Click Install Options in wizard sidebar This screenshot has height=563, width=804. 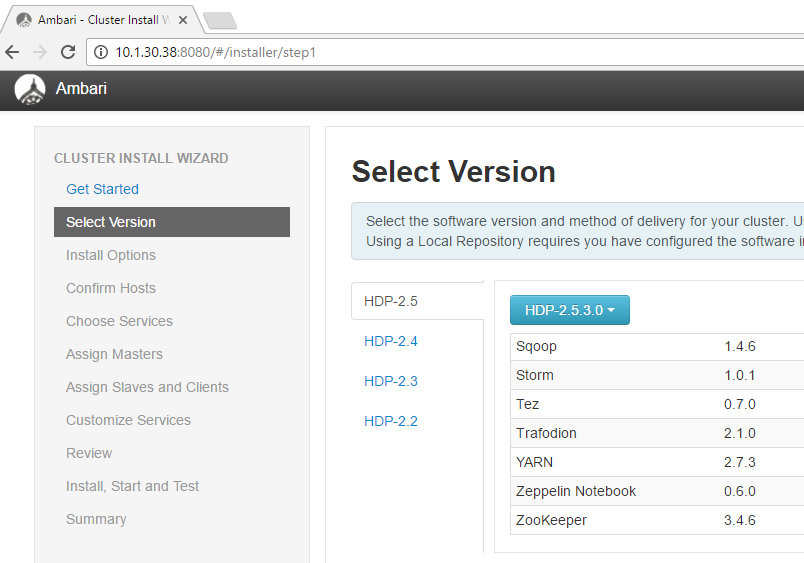[x=111, y=255]
